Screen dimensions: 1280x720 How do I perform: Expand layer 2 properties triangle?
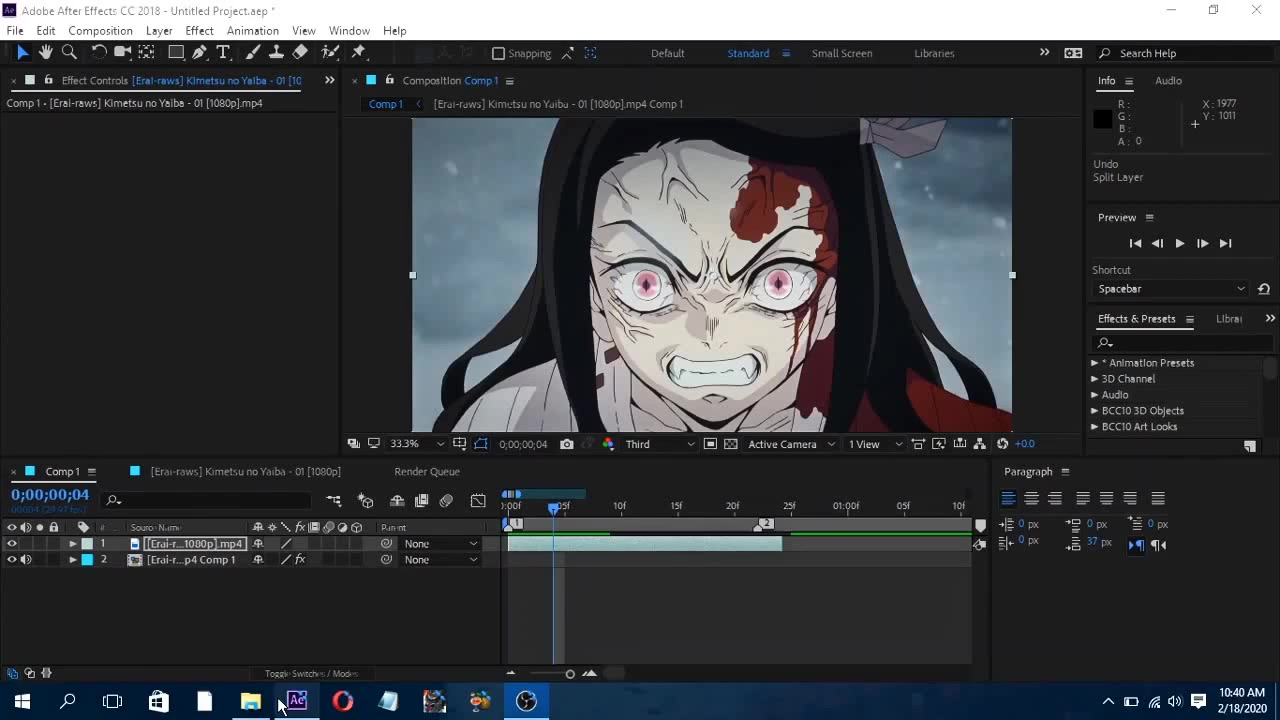tap(72, 560)
